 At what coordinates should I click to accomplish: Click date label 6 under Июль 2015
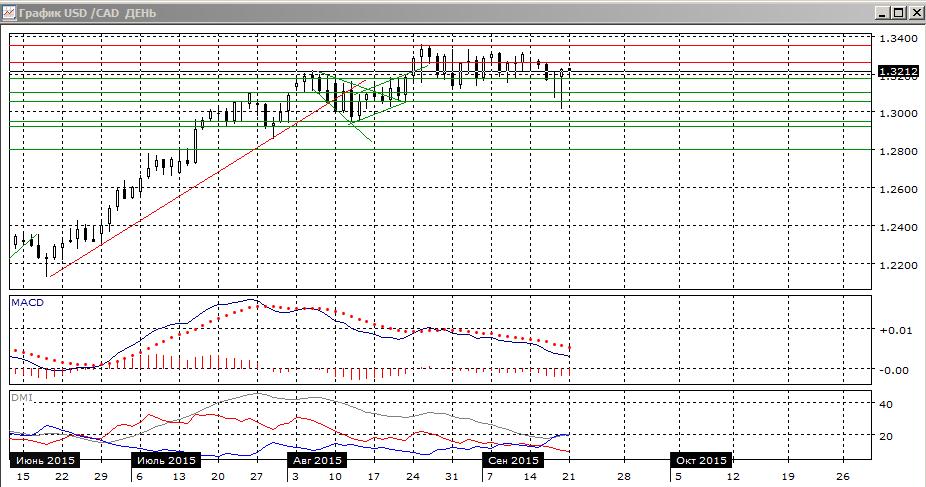[139, 477]
